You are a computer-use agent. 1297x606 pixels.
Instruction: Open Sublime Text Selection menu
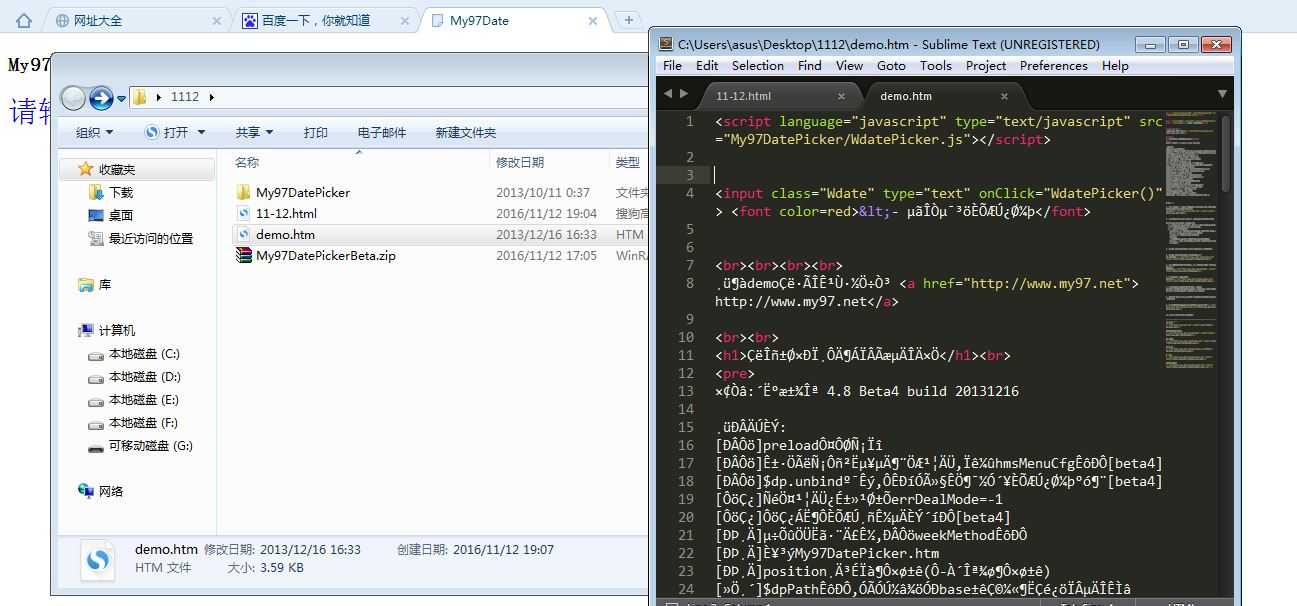pyautogui.click(x=758, y=65)
